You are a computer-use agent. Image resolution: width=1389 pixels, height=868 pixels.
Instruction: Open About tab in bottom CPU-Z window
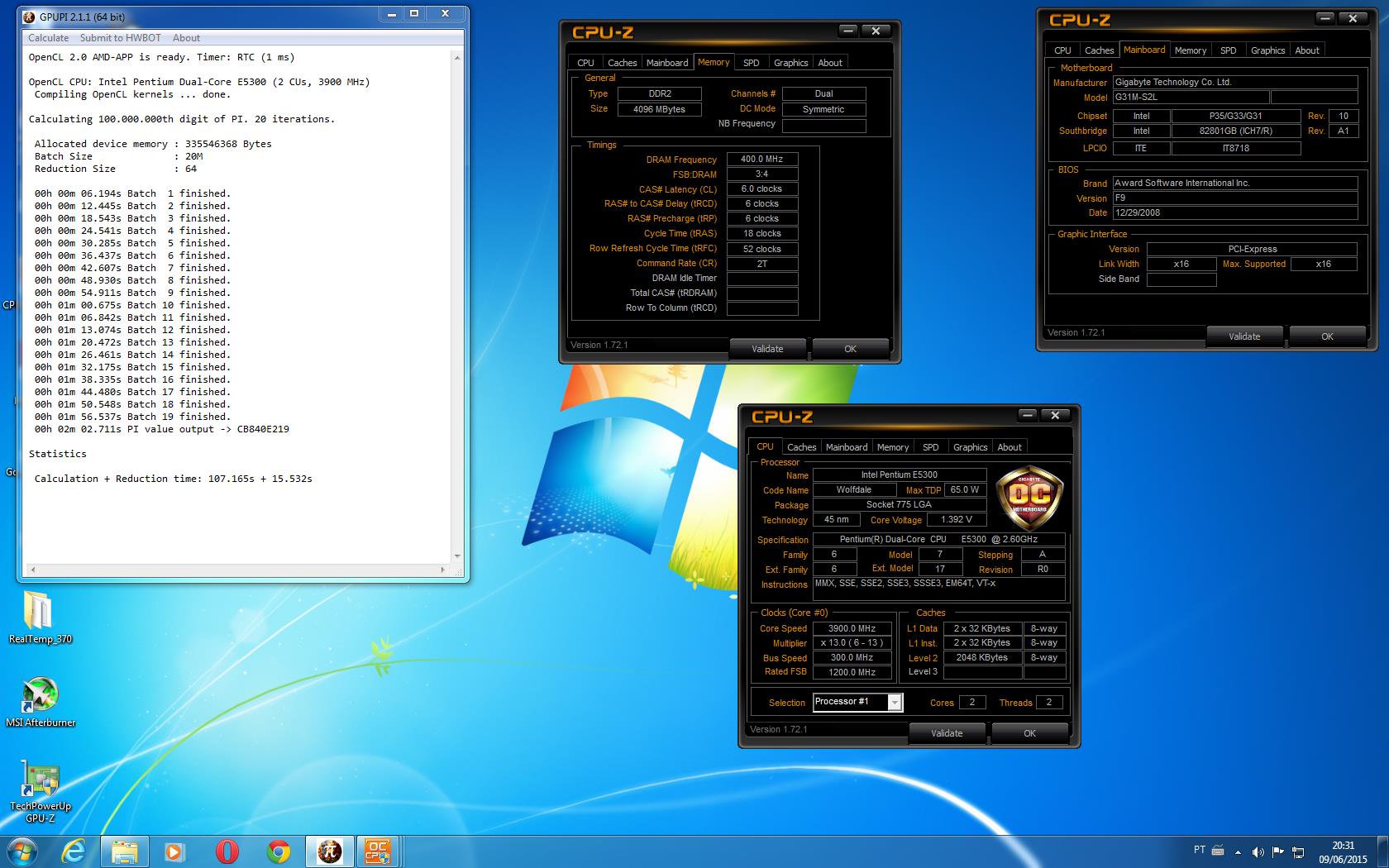pyautogui.click(x=1009, y=447)
